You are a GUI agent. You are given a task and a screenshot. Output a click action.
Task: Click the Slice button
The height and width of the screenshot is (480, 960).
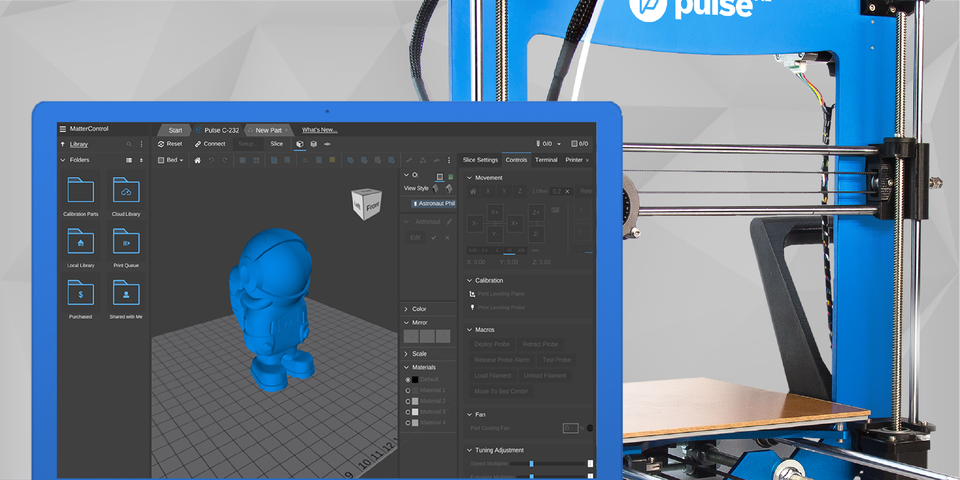(x=277, y=144)
